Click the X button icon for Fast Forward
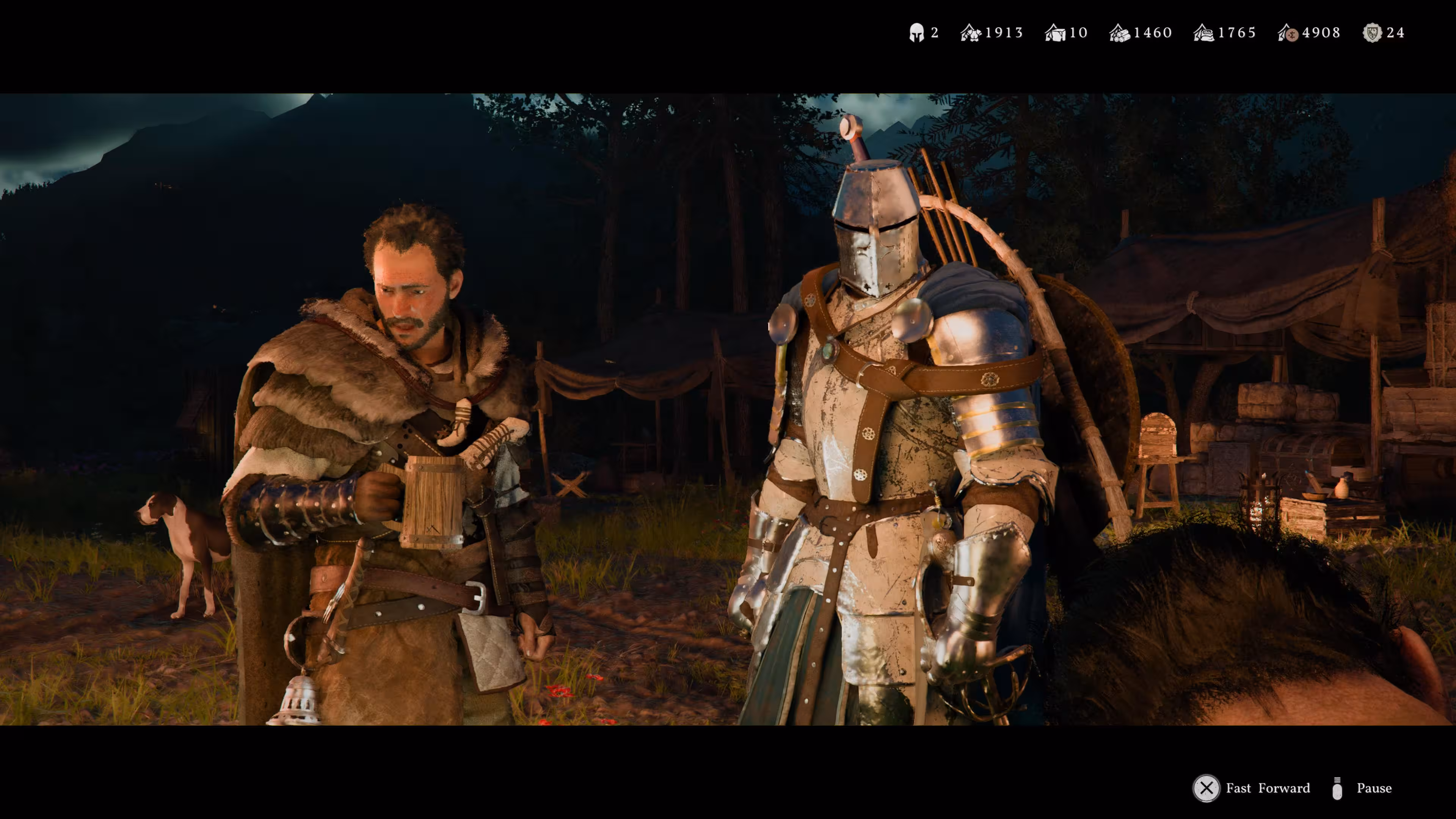 point(1206,788)
